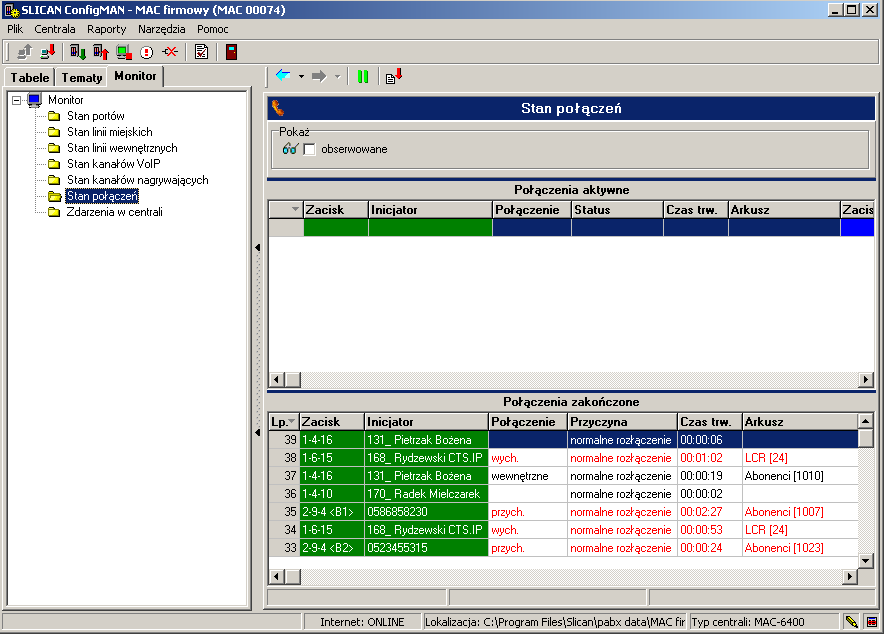Click LCR [24] cell in row 38
This screenshot has height=634, width=884.
[800, 458]
